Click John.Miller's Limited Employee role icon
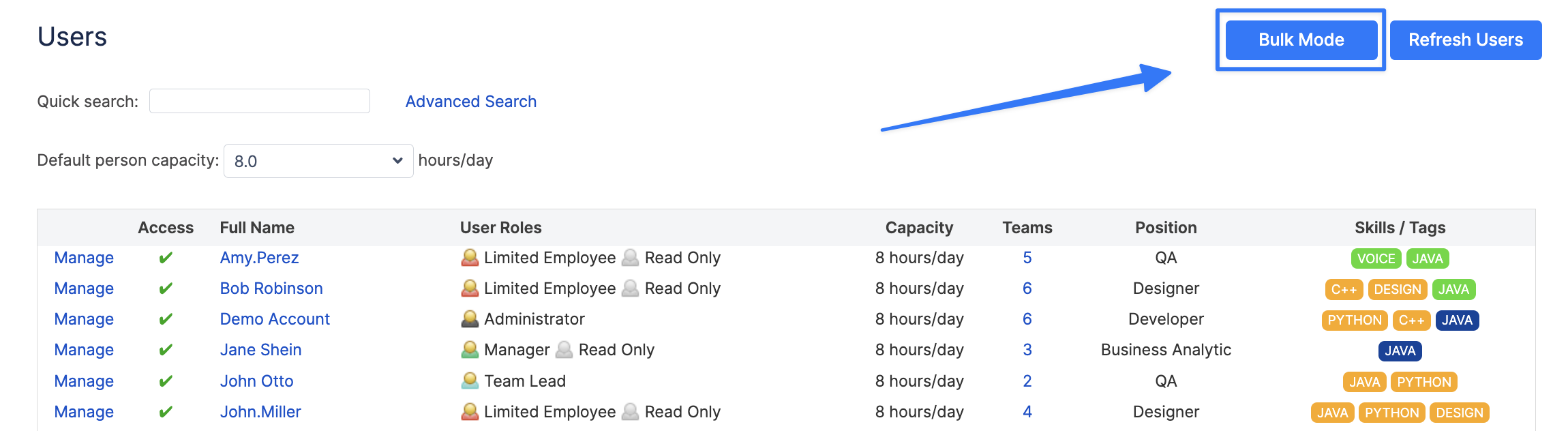The width and height of the screenshot is (1568, 431). click(470, 412)
